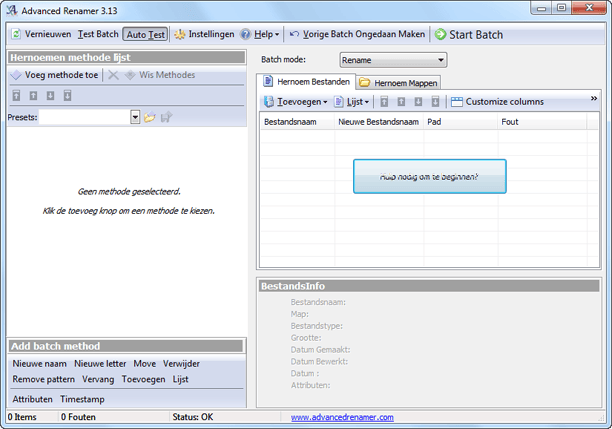Image resolution: width=612 pixels, height=429 pixels.
Task: Open the Toevoegen dropdown in file toolbar
Action: [296, 102]
